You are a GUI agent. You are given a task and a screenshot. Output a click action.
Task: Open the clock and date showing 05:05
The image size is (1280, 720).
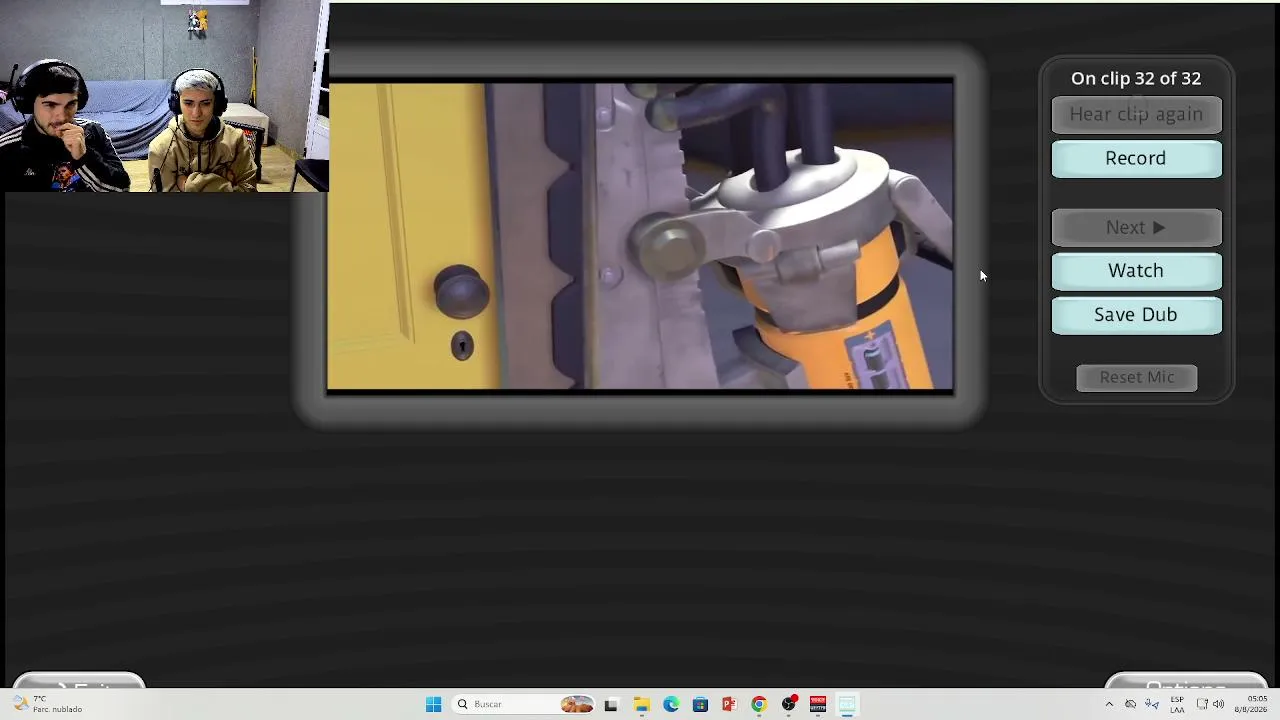click(1252, 704)
